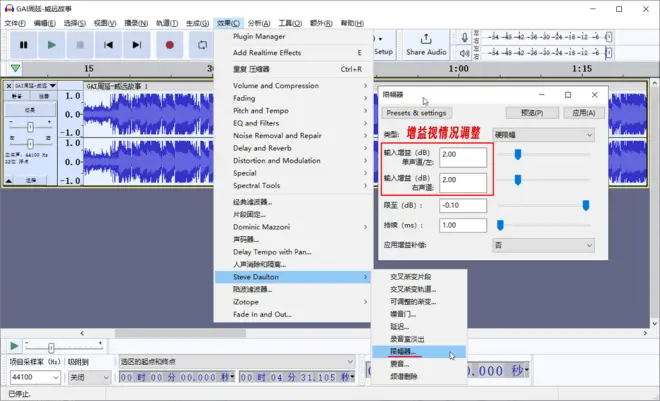This screenshot has height=401, width=660.
Task: Pause playback with the Pause button
Action: (x=24, y=45)
